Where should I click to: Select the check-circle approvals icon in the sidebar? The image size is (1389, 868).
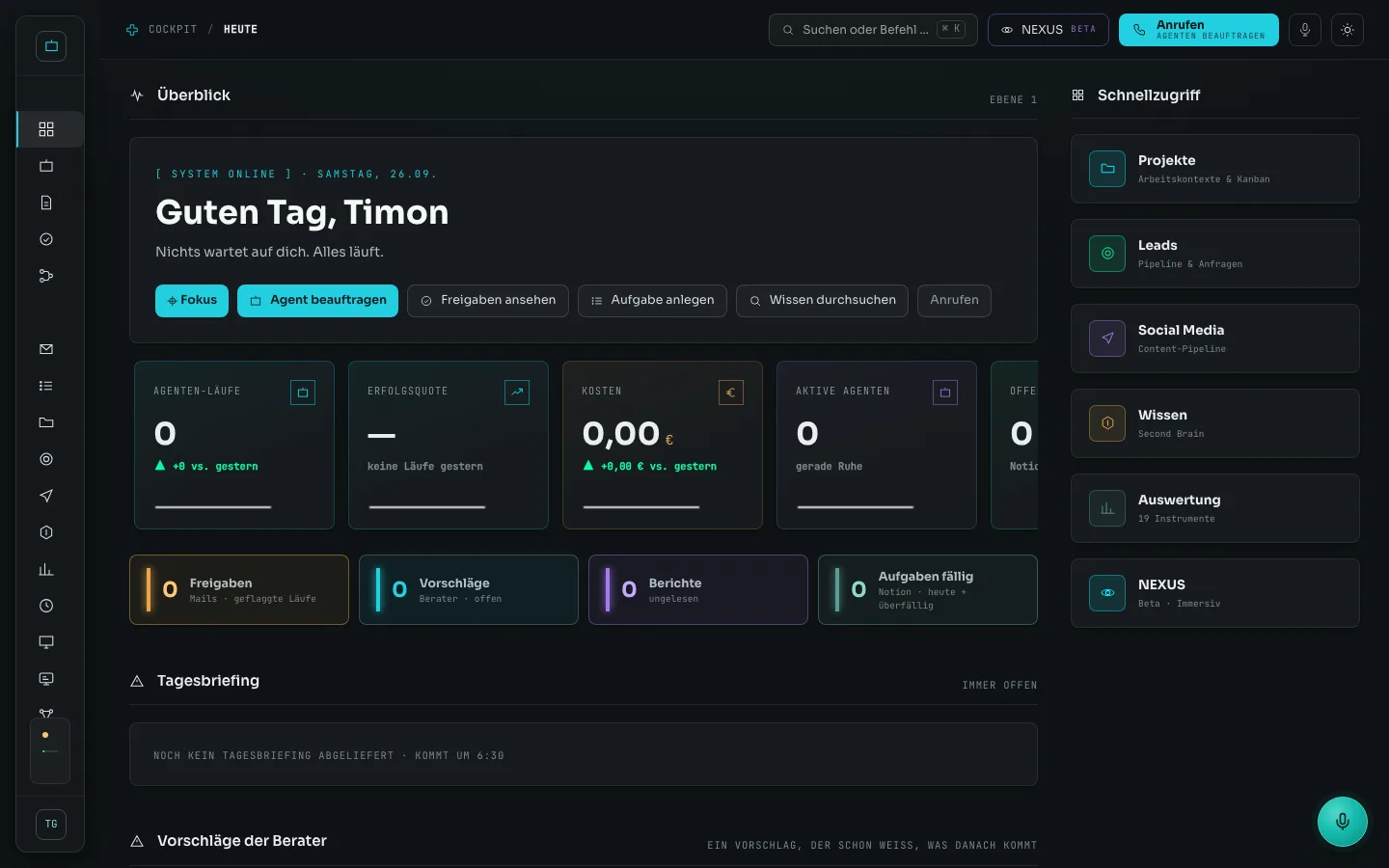(46, 239)
